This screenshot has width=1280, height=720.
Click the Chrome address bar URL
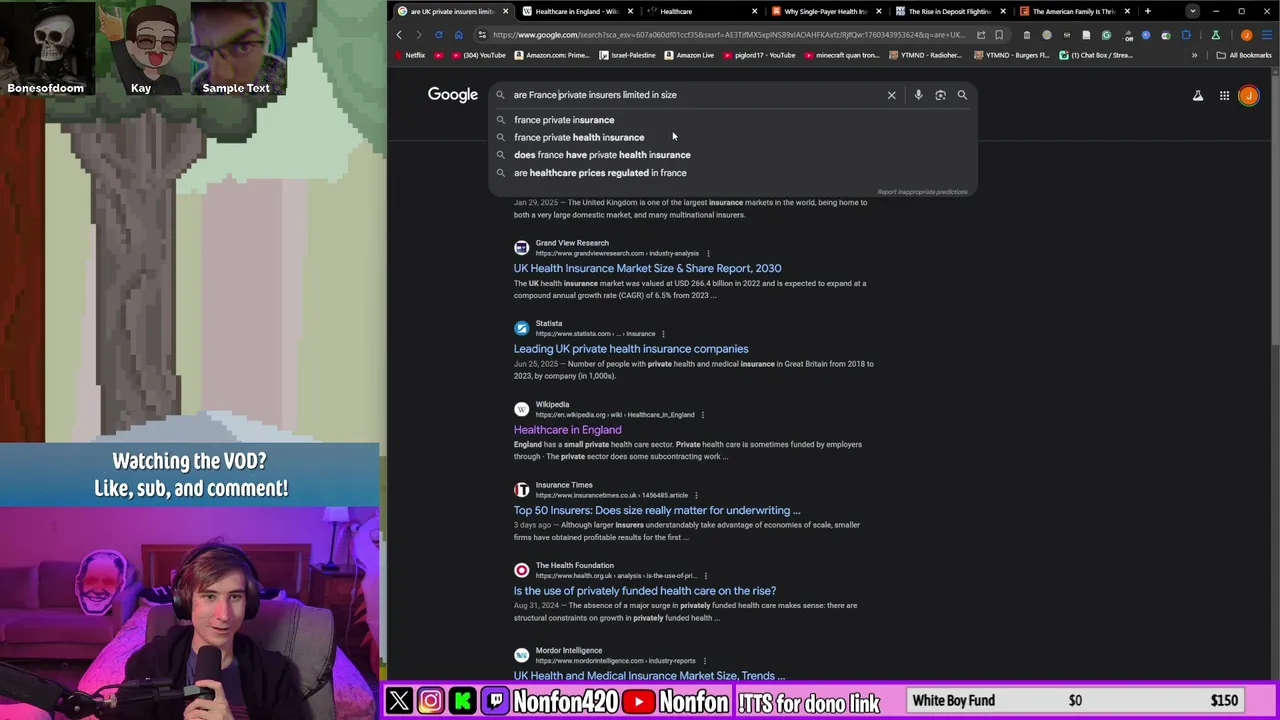[729, 35]
